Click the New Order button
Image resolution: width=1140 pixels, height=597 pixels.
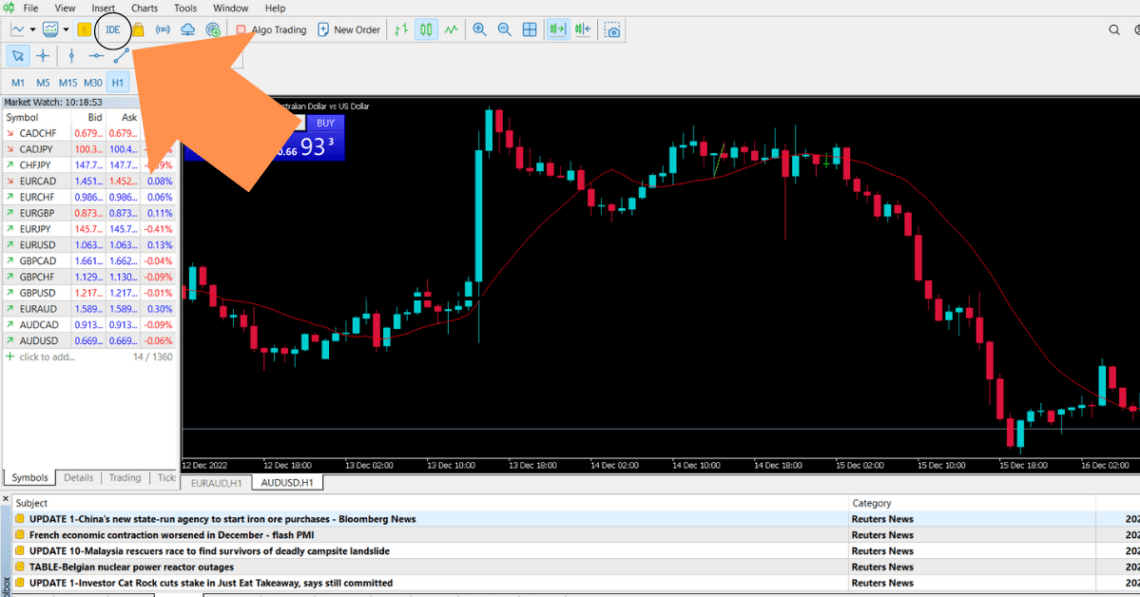tap(348, 29)
